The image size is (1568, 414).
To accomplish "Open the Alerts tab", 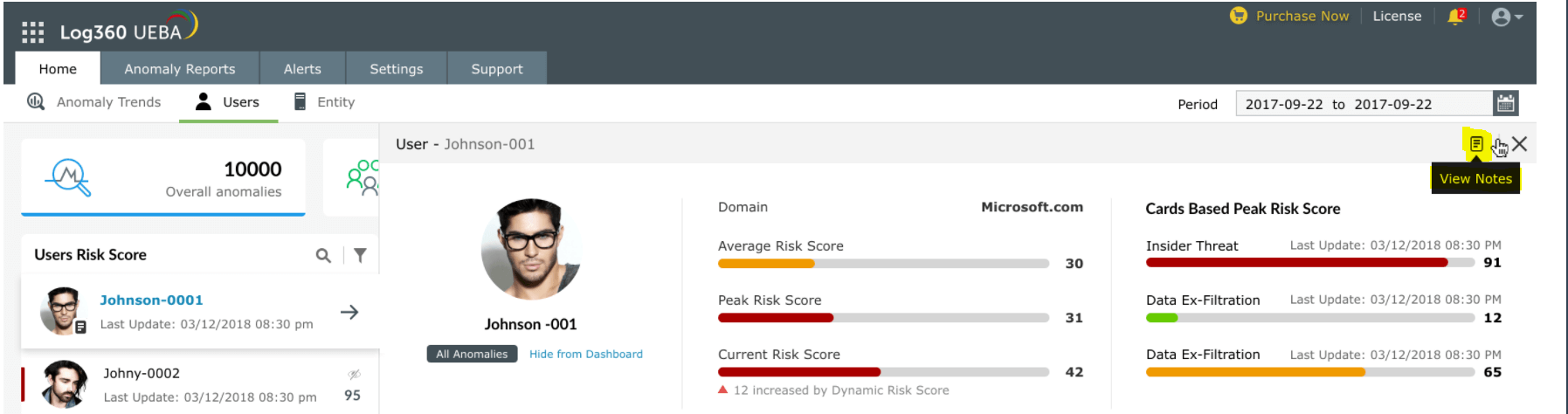I will pyautogui.click(x=302, y=69).
